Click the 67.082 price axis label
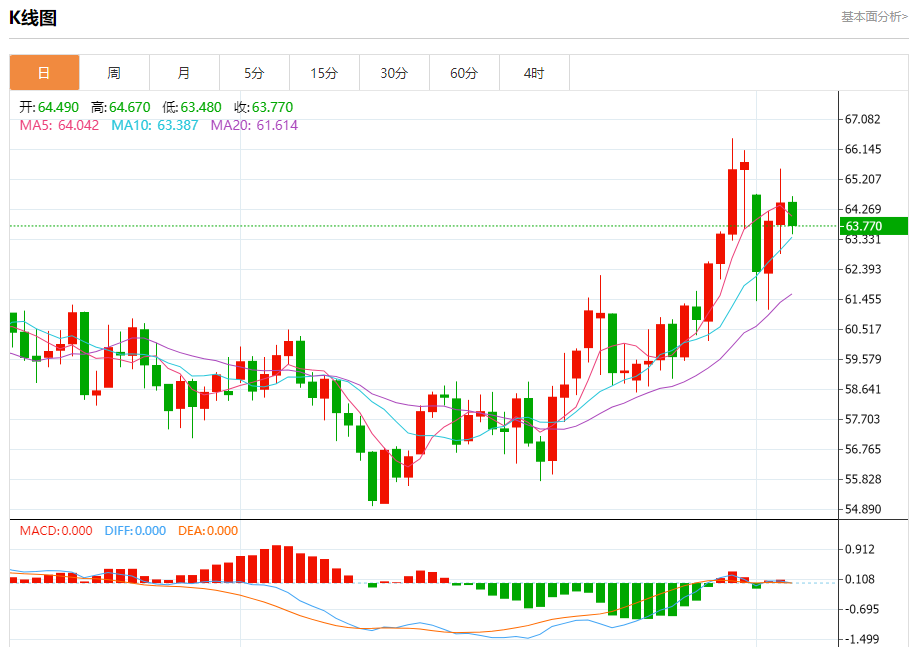Image resolution: width=915 pixels, height=647 pixels. point(862,119)
